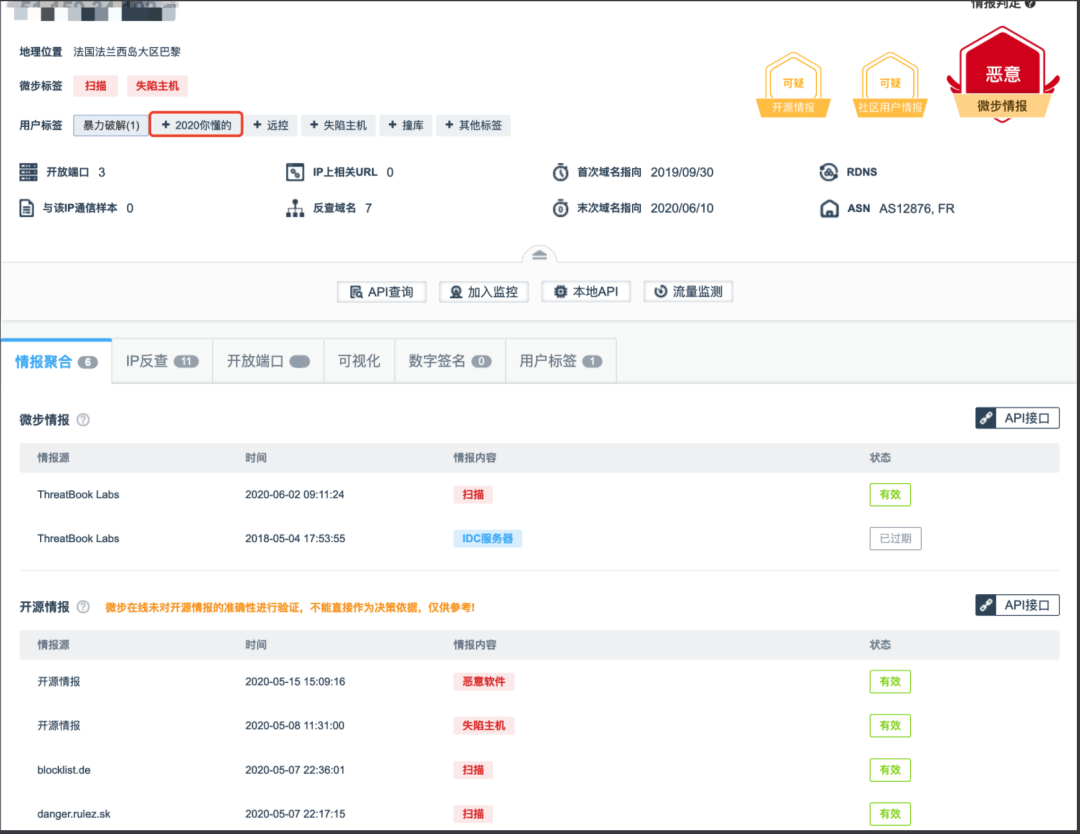
Task: Open the help question-mark beside 开源情报
Action: 82,606
